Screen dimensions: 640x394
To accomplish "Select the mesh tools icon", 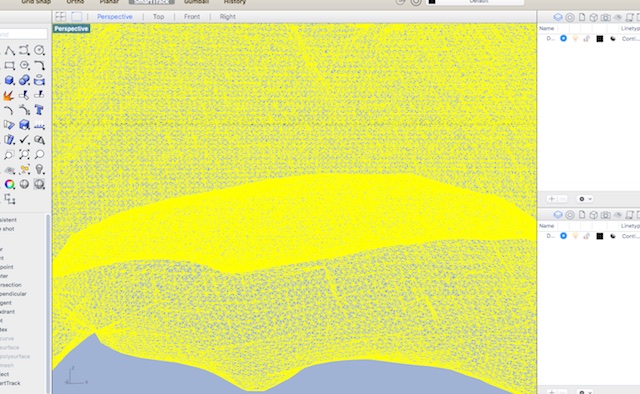I will tap(39, 140).
